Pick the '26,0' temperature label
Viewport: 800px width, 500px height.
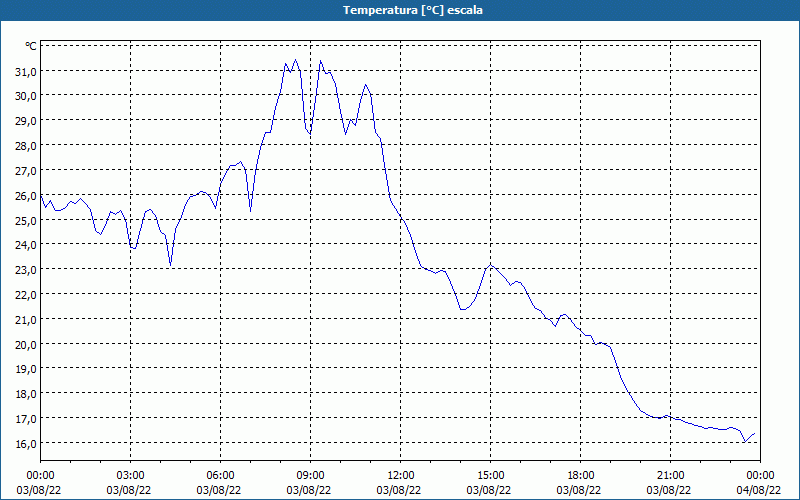coord(26,196)
